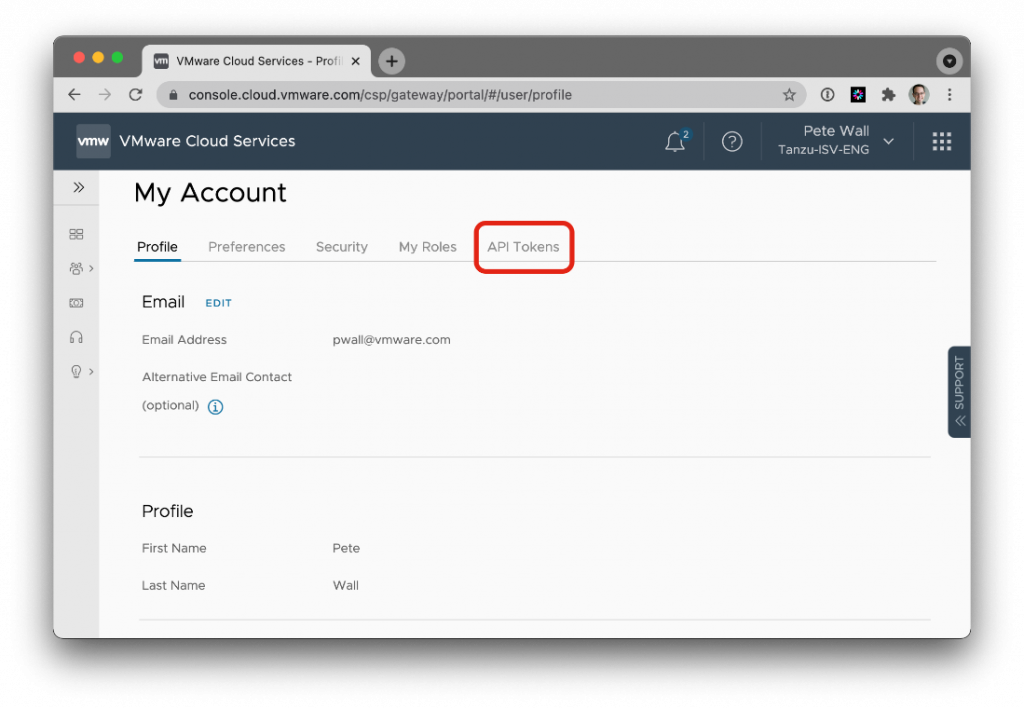Open the billing money icon in sidebar
This screenshot has width=1024, height=709.
coord(76,303)
